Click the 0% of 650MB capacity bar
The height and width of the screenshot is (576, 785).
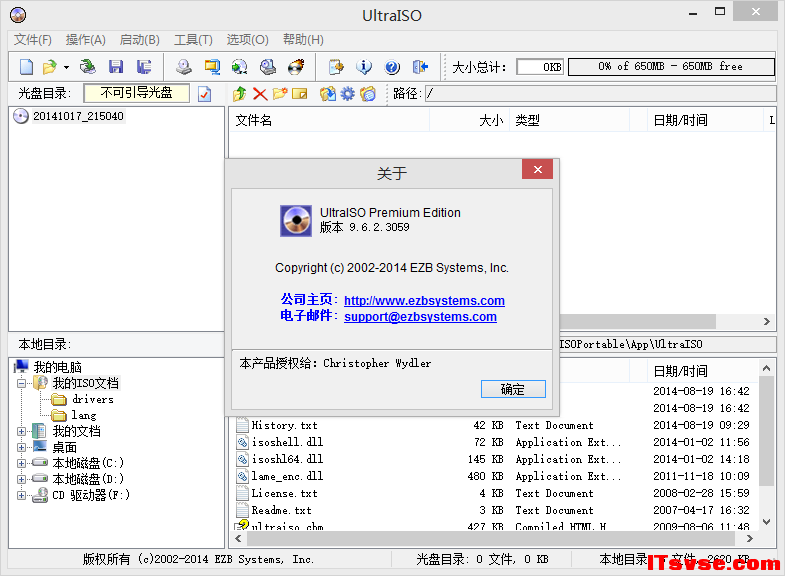coord(671,67)
